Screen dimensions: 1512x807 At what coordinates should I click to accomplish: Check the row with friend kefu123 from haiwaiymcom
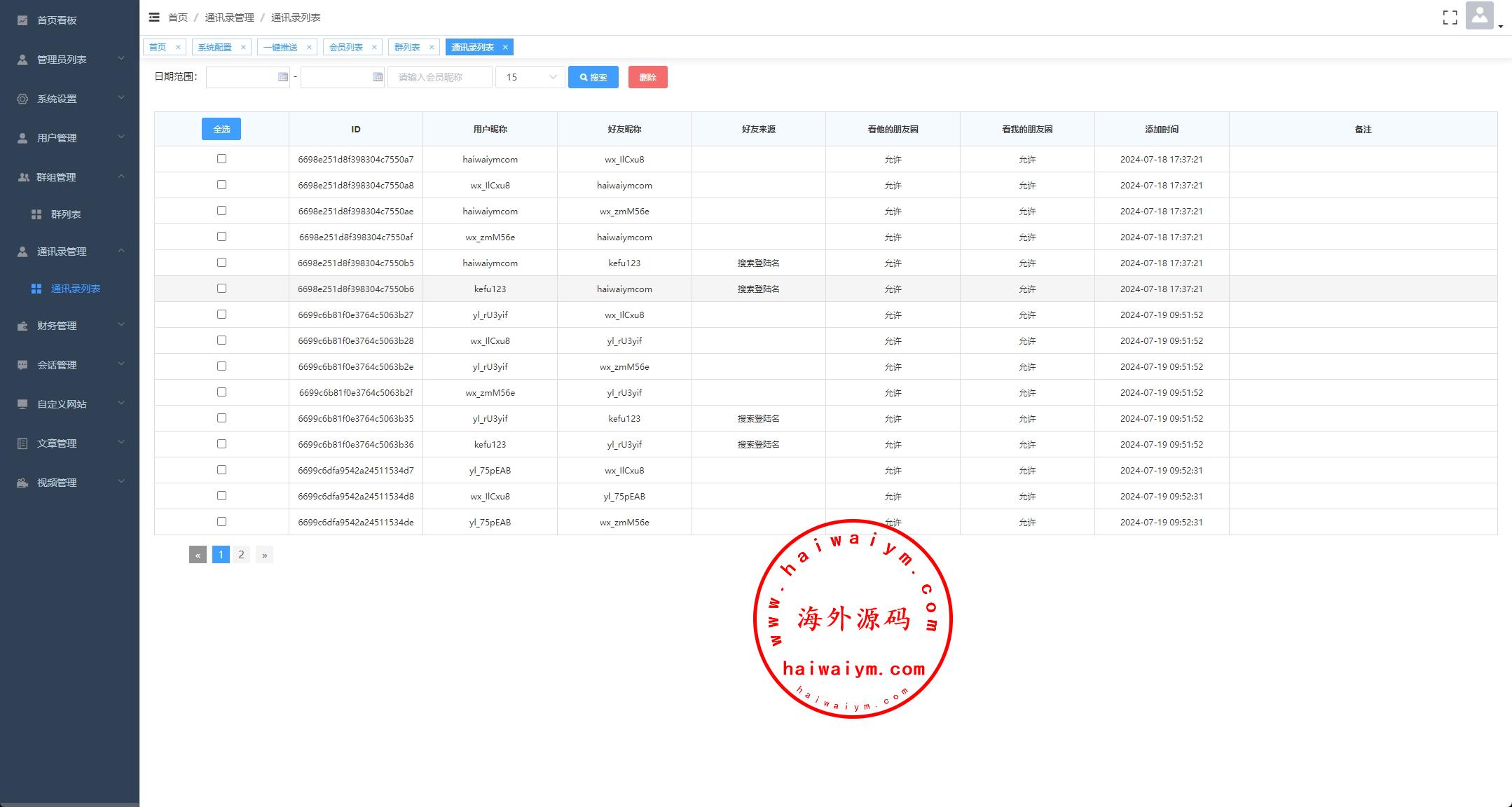pyautogui.click(x=221, y=263)
